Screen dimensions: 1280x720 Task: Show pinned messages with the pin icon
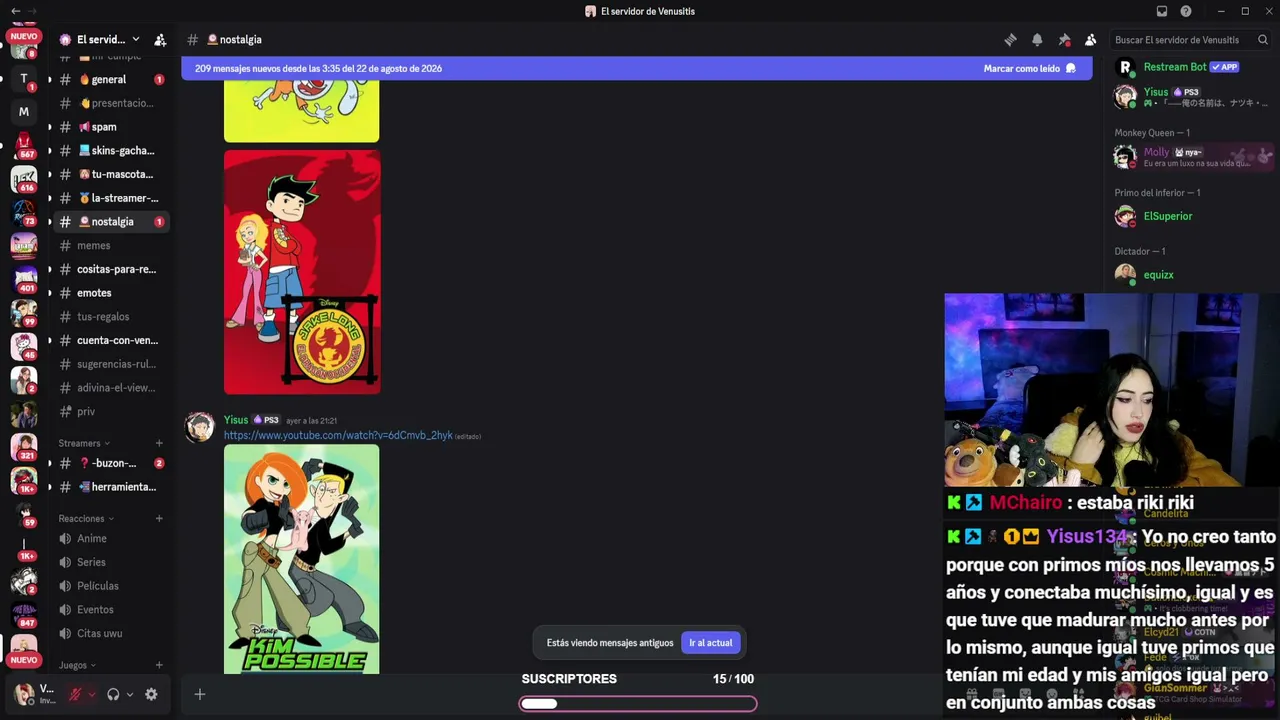[1064, 40]
